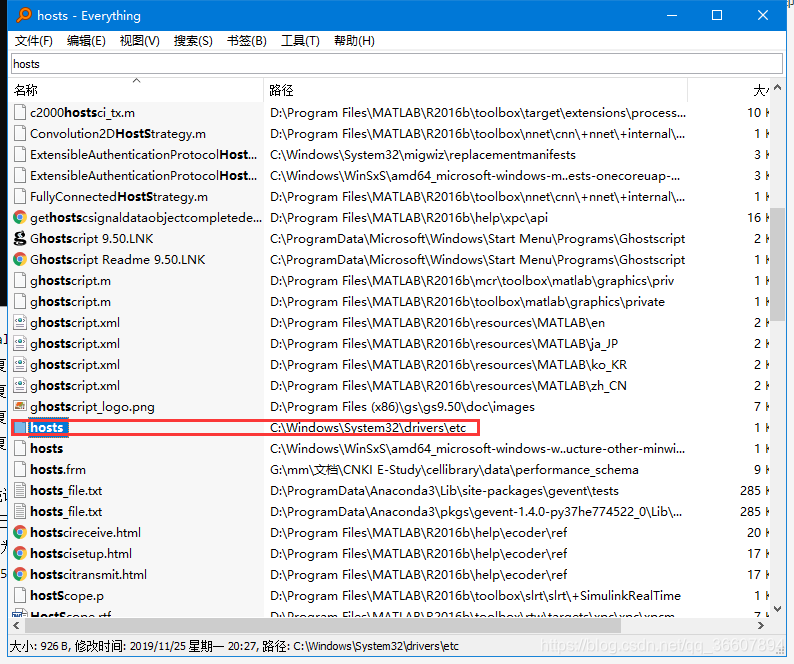Click path of hostScope.p ending SimulinkRealTime
Screen dimensions: 794x664
(475, 596)
